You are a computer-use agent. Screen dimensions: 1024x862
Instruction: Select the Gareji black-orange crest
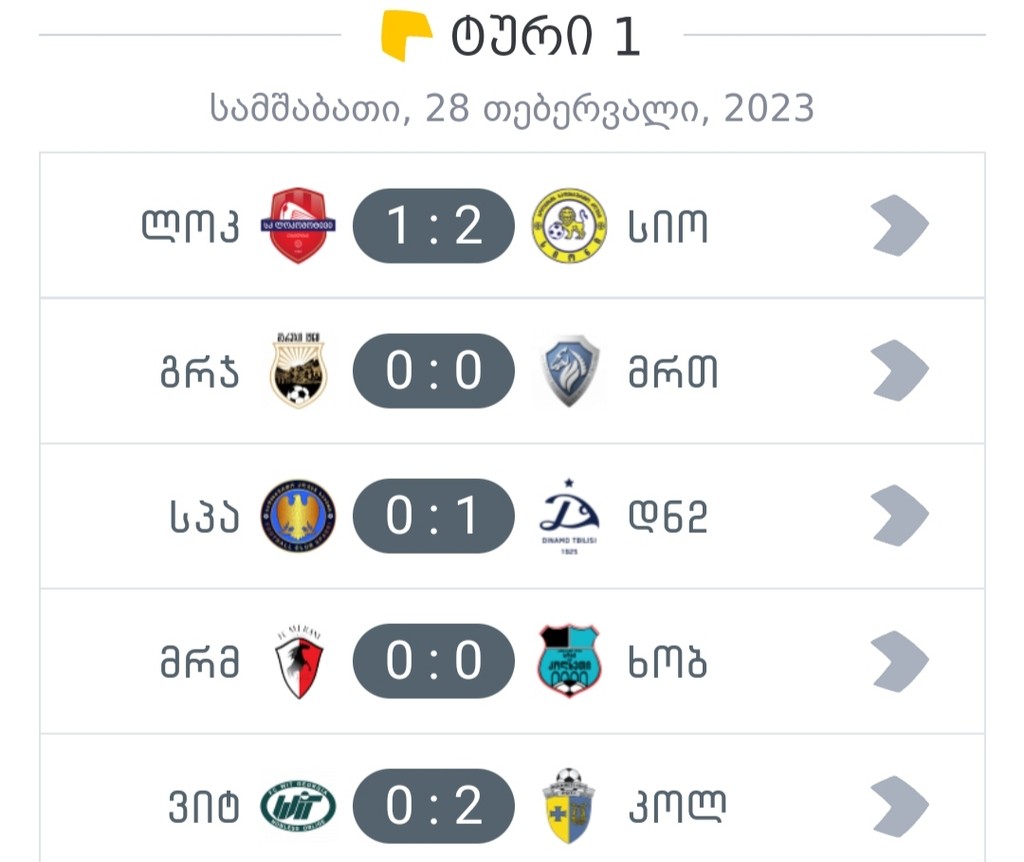pyautogui.click(x=298, y=370)
